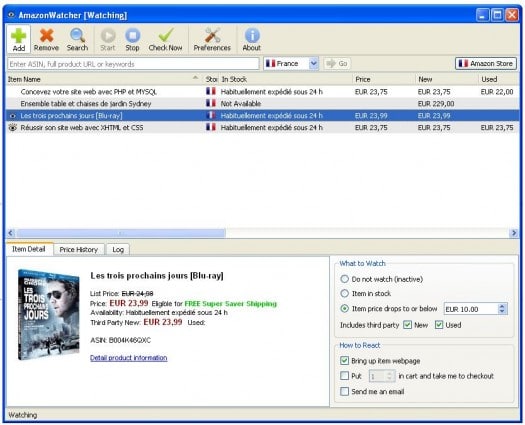Open Preferences tools icon

tap(212, 39)
